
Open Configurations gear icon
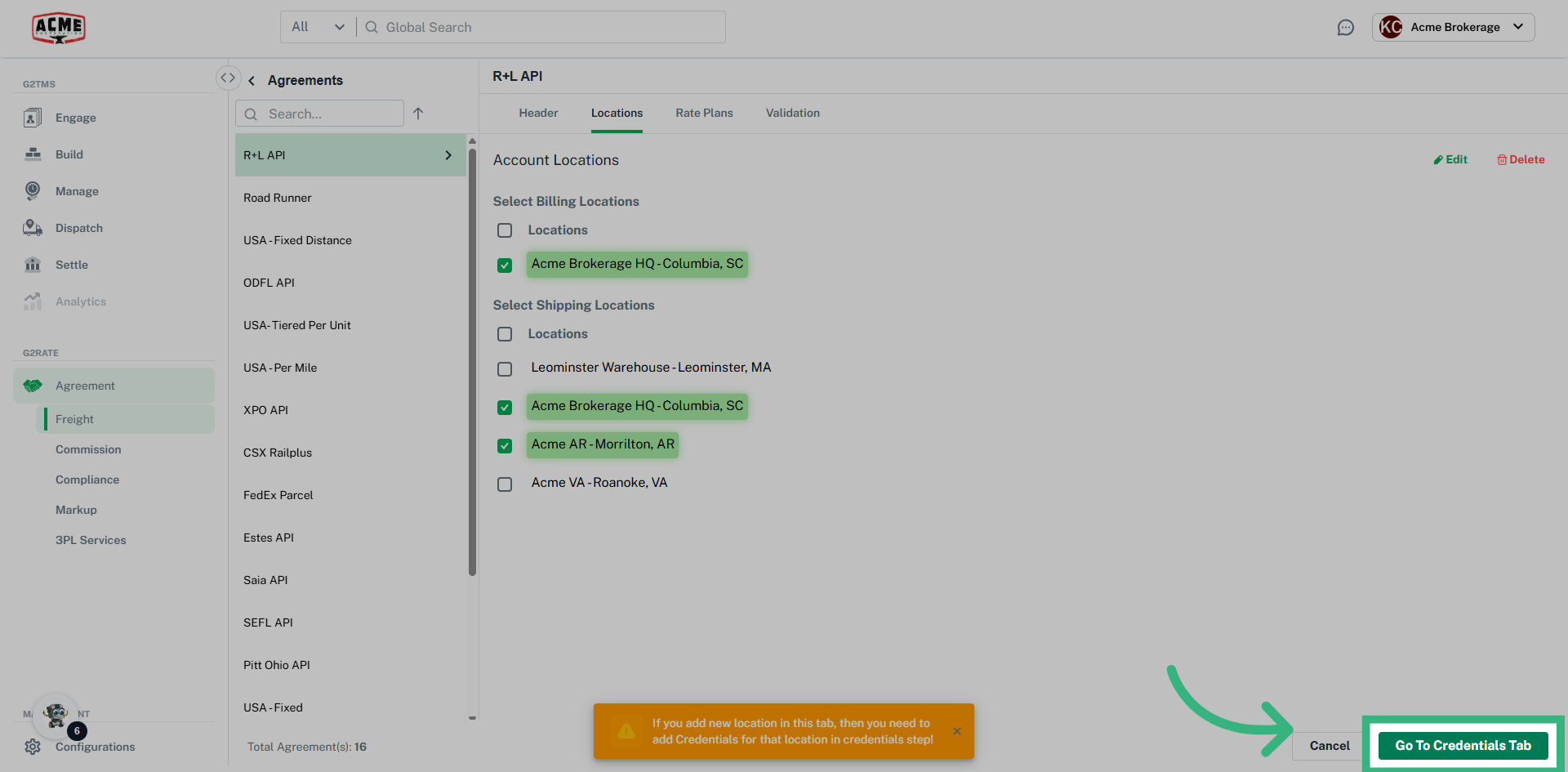33,747
